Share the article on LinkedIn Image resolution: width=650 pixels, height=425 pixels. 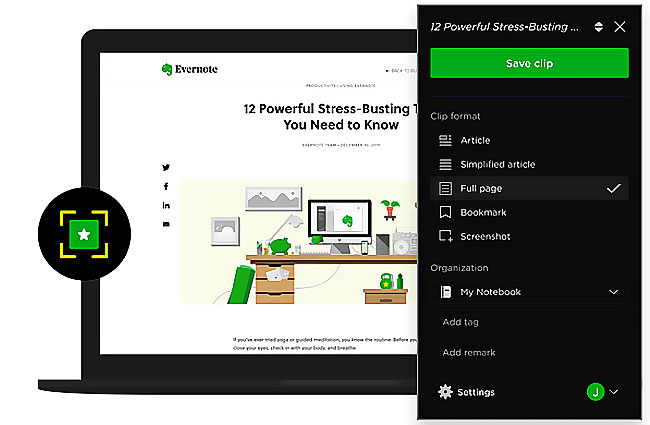pyautogui.click(x=166, y=205)
